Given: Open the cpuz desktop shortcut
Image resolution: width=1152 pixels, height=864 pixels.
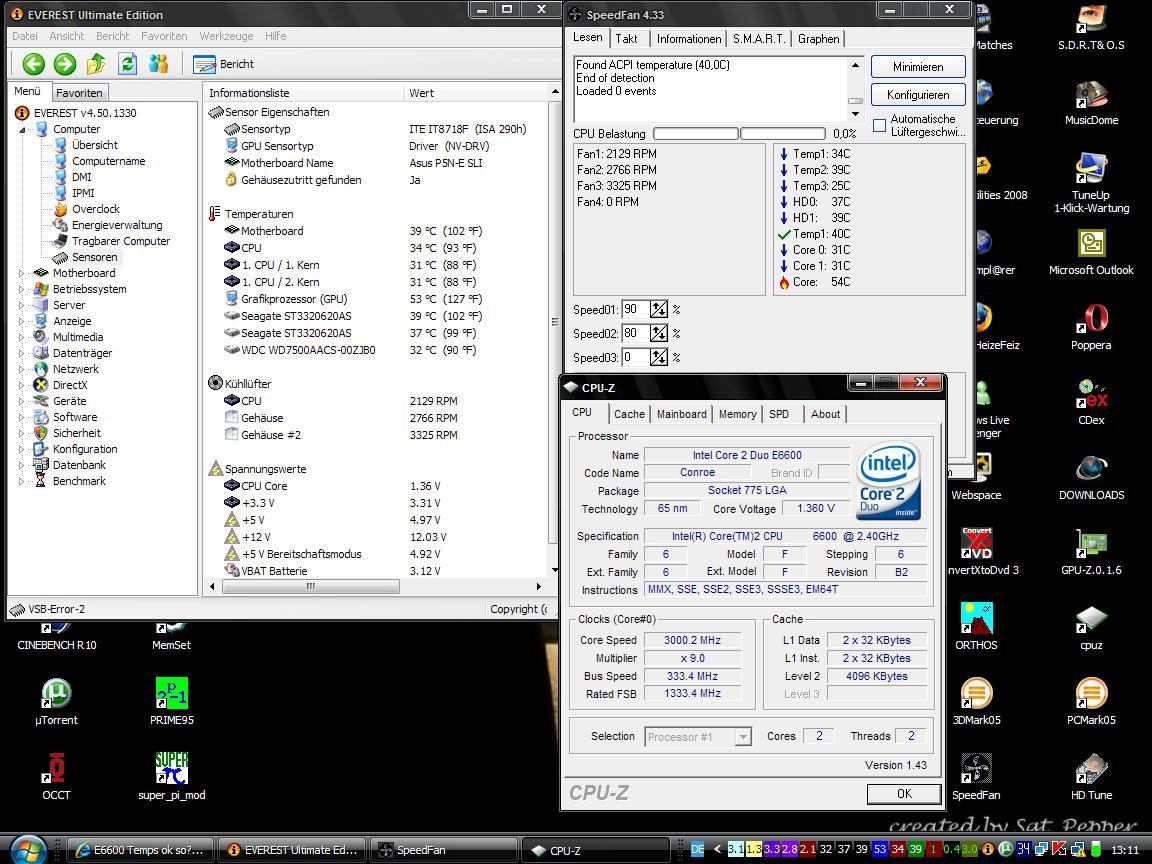Looking at the screenshot, I should [1091, 626].
